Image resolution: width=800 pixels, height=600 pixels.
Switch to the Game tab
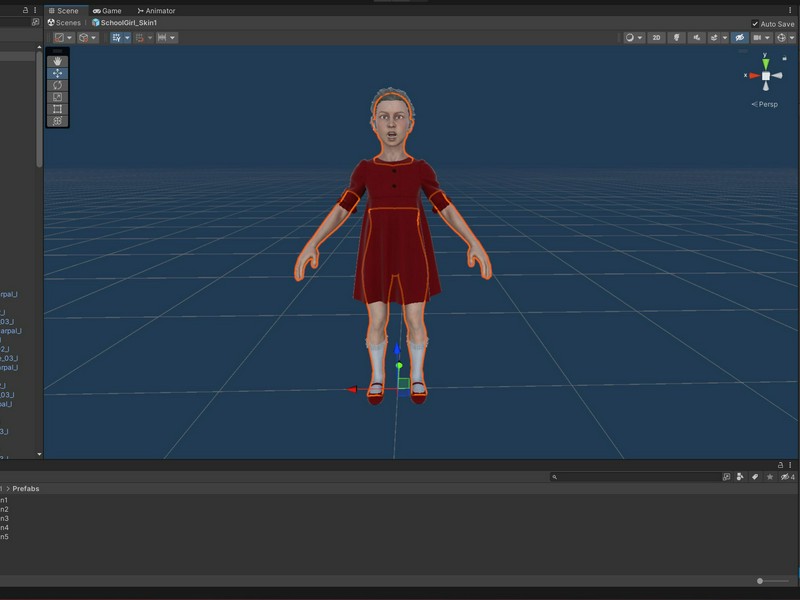(x=107, y=11)
